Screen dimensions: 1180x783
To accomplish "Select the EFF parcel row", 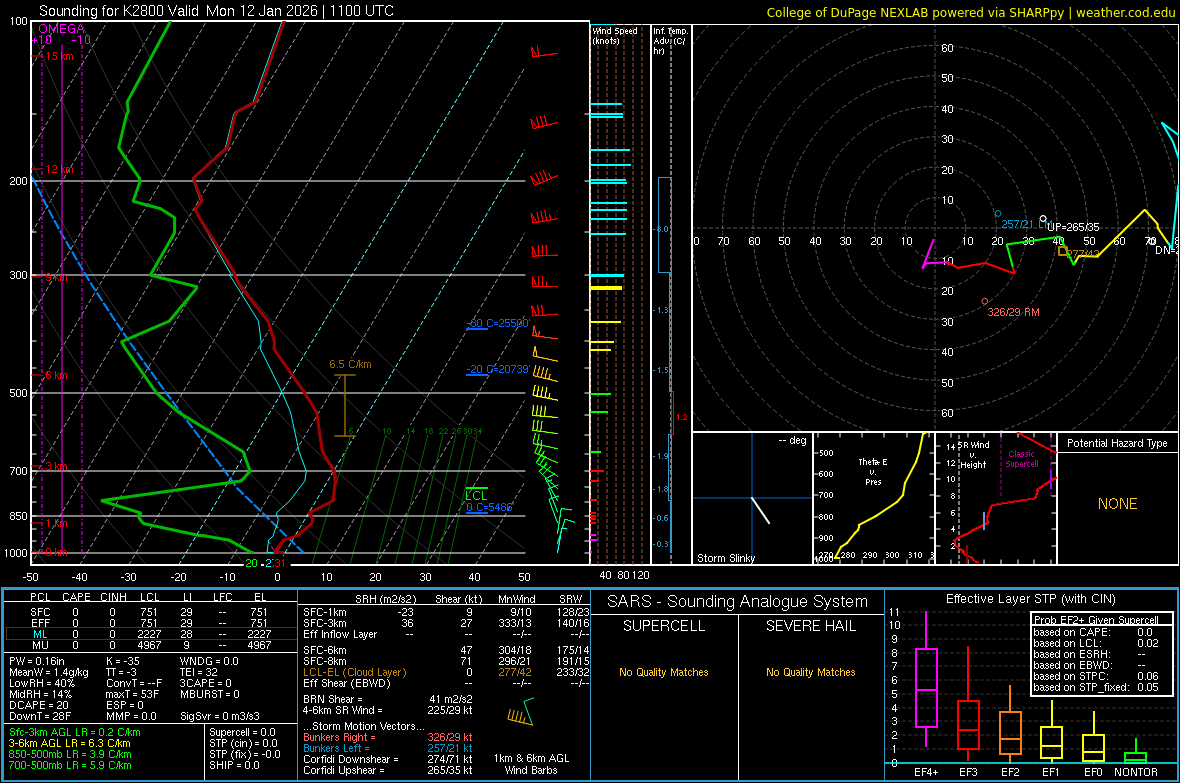I will click(x=150, y=623).
